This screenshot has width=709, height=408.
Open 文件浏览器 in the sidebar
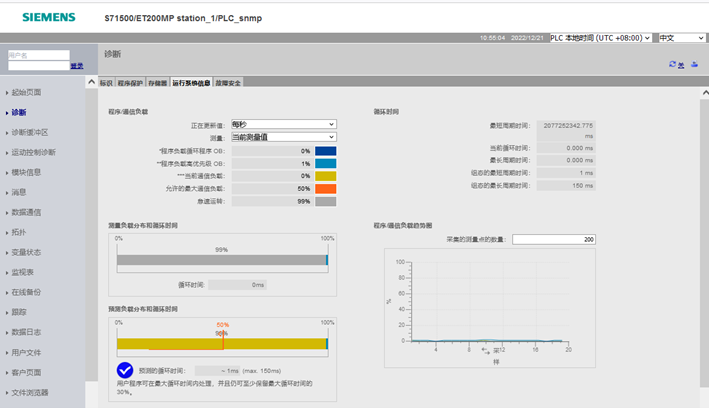click(x=30, y=392)
